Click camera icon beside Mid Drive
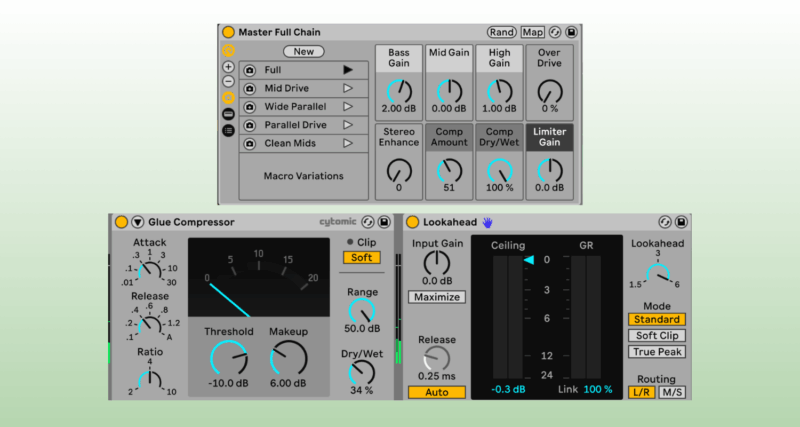This screenshot has width=800, height=427. [x=249, y=89]
